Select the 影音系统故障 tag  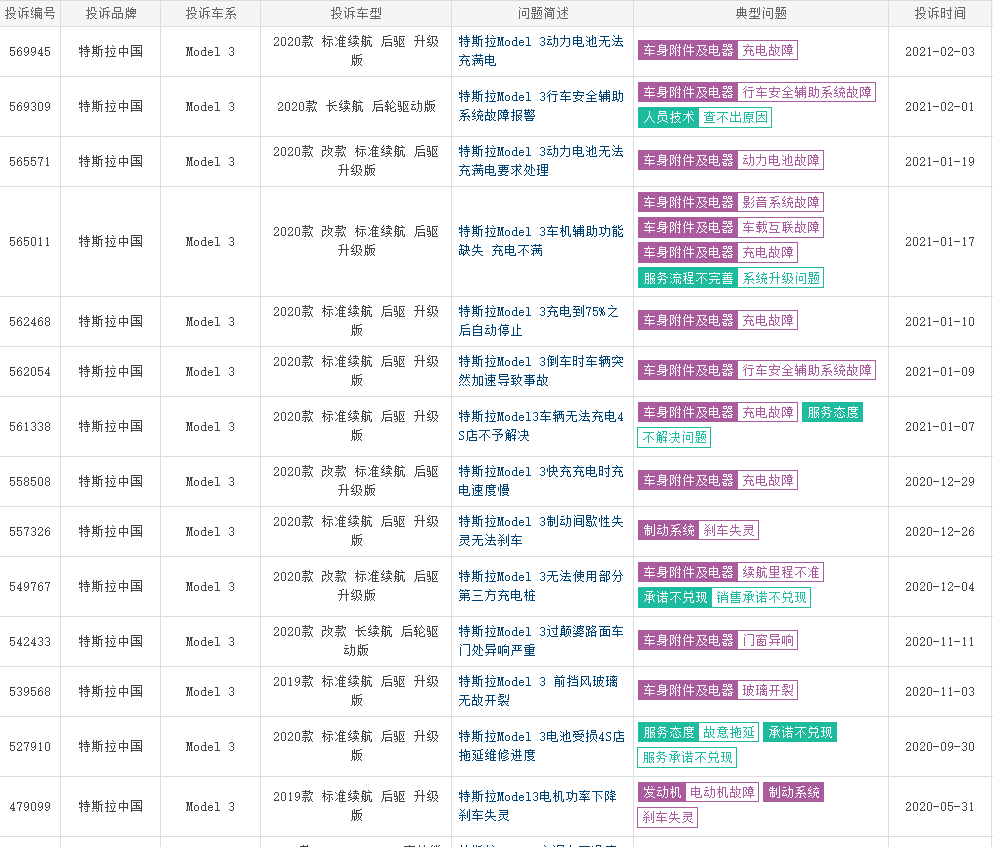pyautogui.click(x=780, y=202)
